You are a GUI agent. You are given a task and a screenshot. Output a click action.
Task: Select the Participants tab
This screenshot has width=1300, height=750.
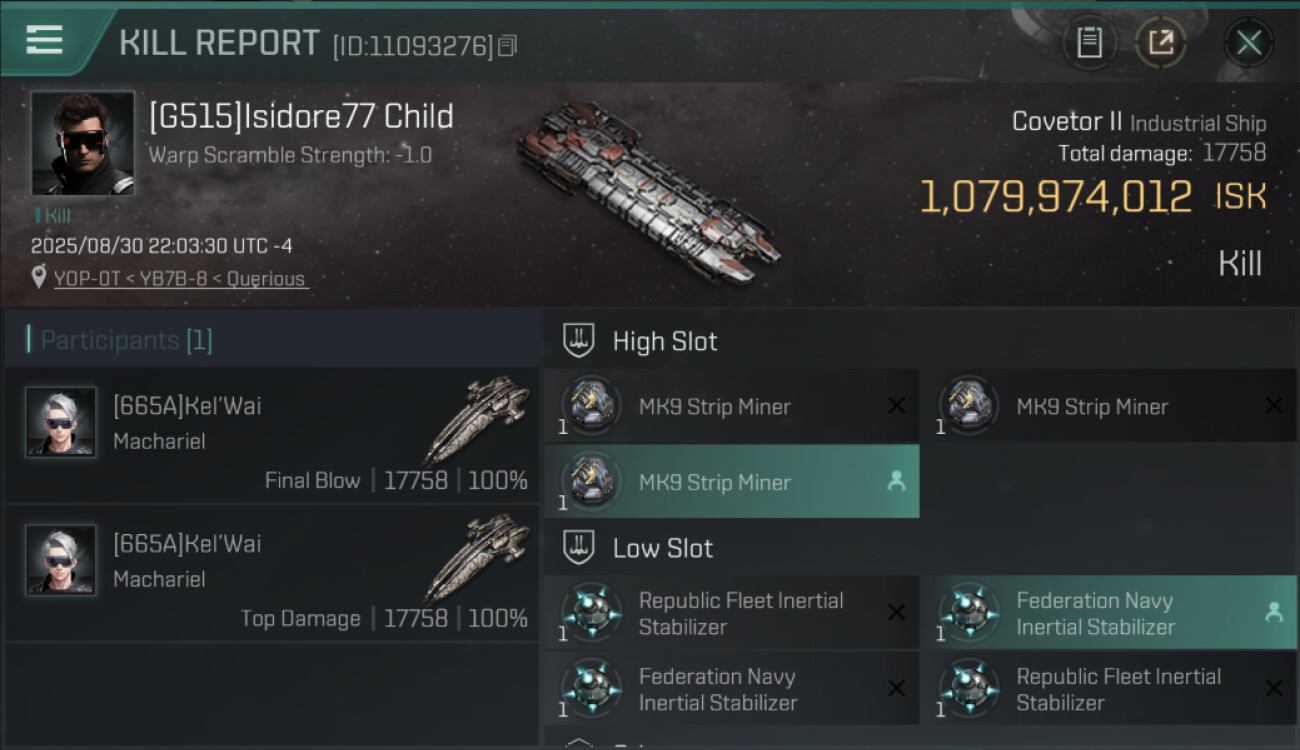pos(126,340)
